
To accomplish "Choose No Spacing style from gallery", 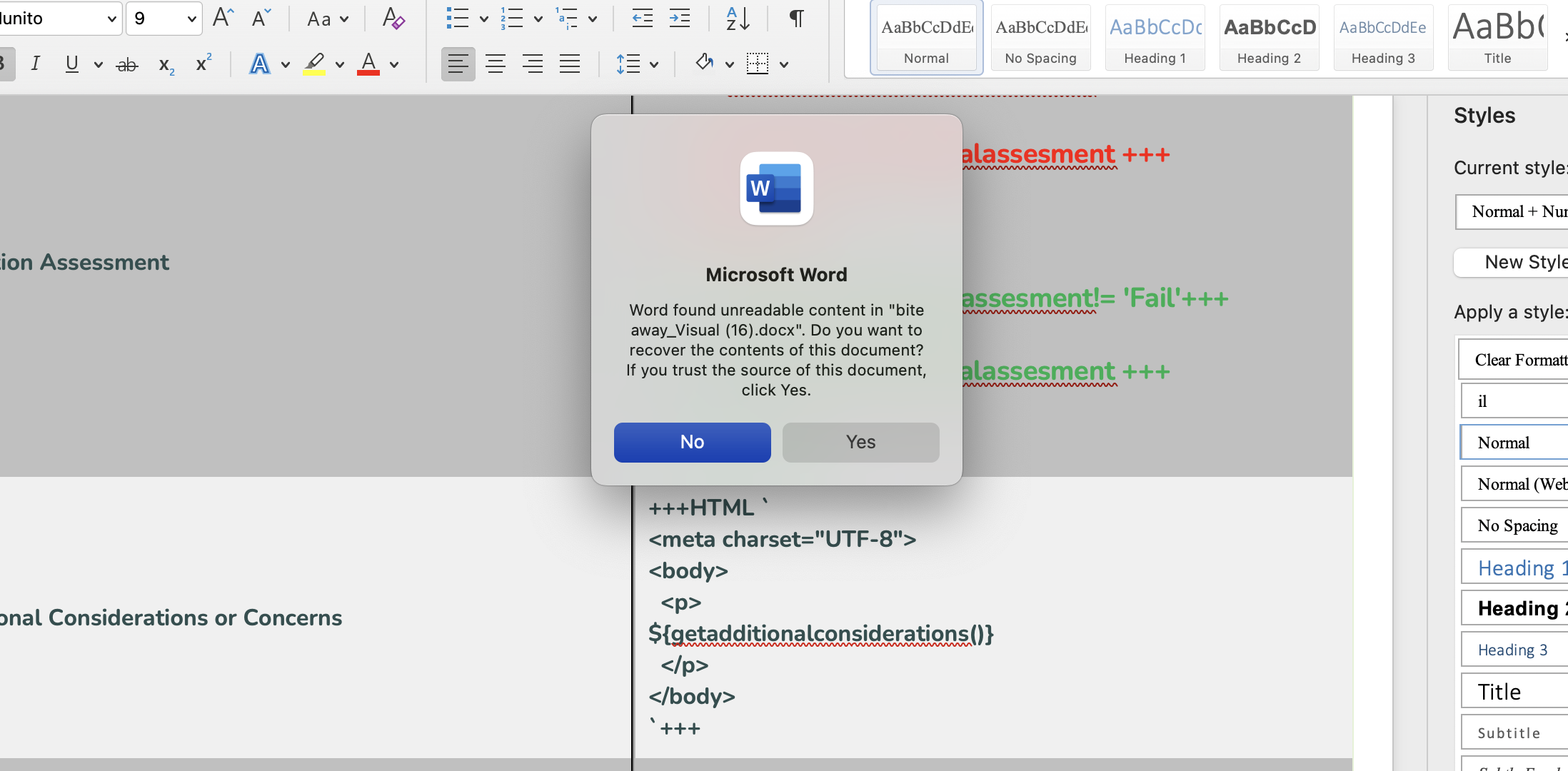I will [x=1040, y=37].
